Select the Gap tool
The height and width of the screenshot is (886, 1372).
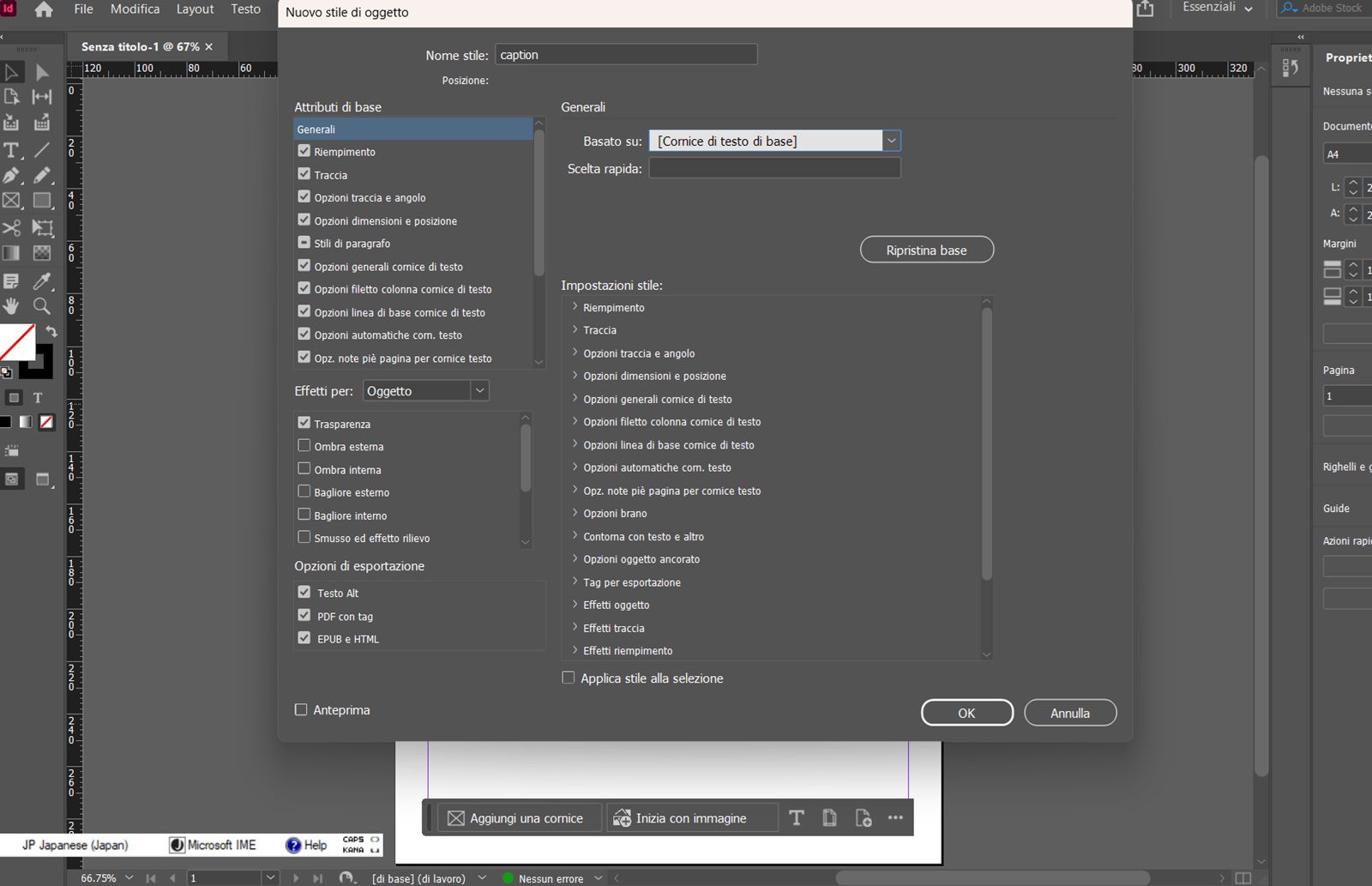point(42,97)
